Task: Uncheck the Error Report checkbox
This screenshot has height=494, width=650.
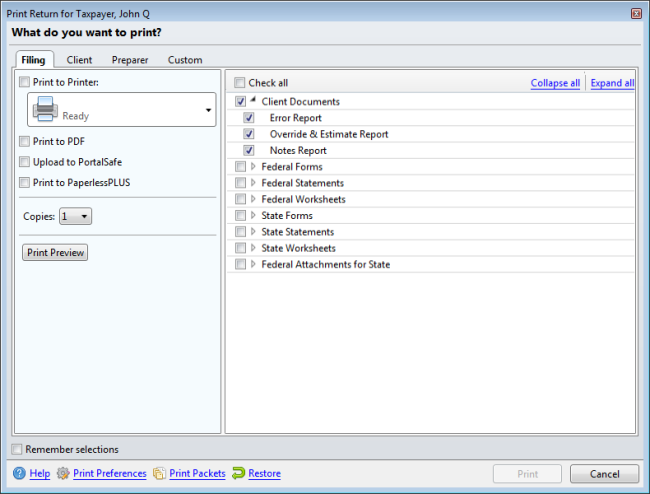Action: tap(249, 118)
